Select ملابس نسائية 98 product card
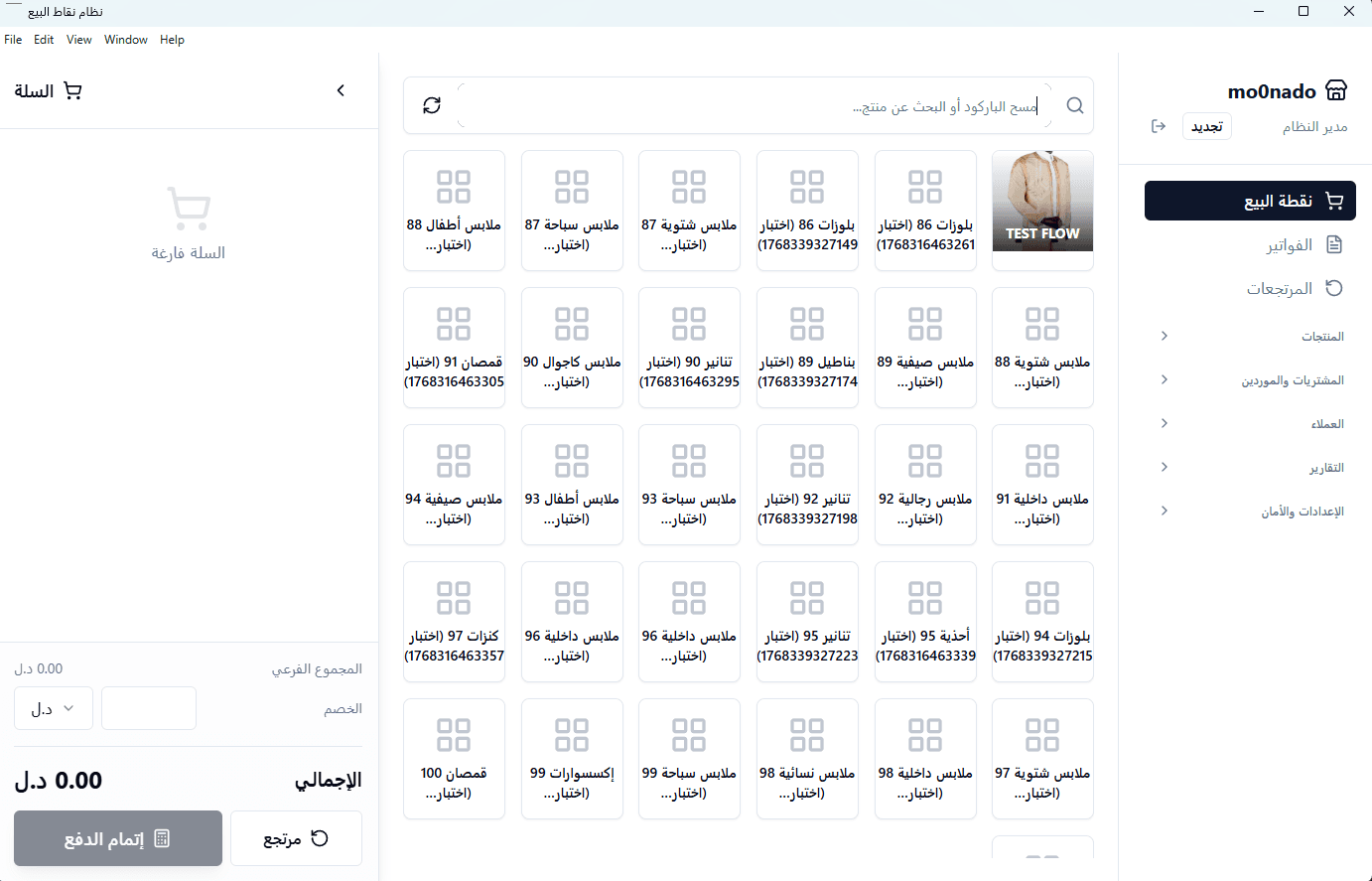 pos(807,759)
